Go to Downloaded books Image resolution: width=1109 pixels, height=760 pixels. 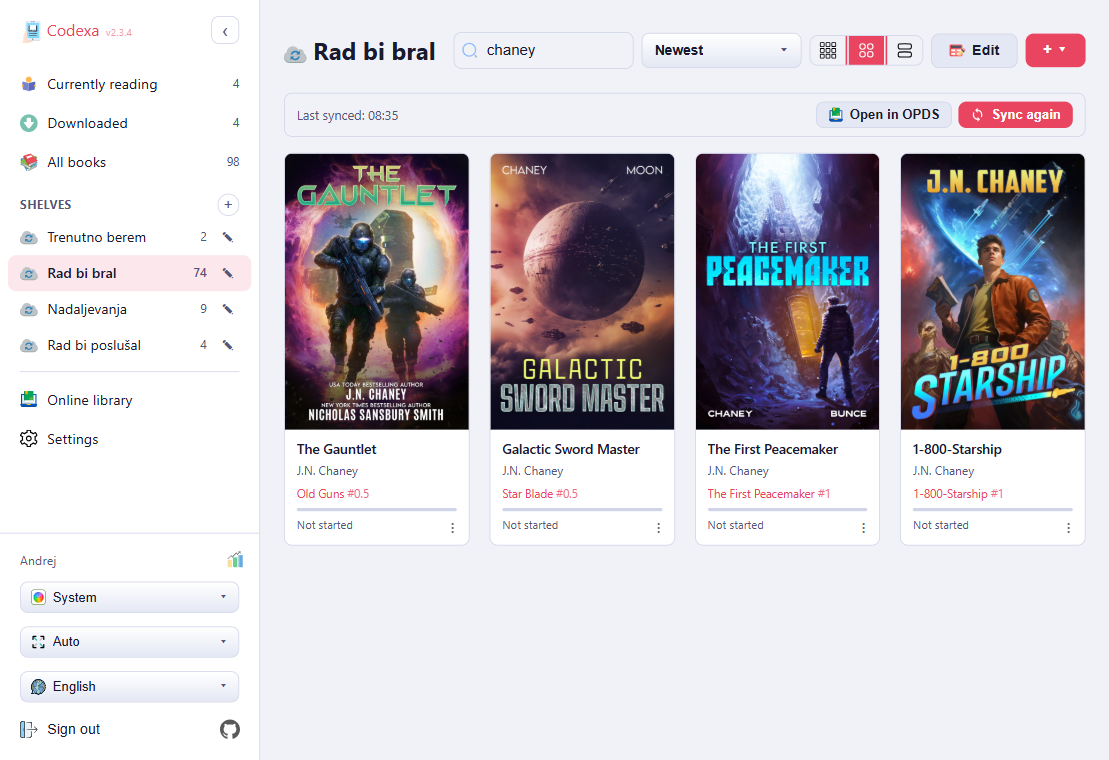(x=129, y=123)
